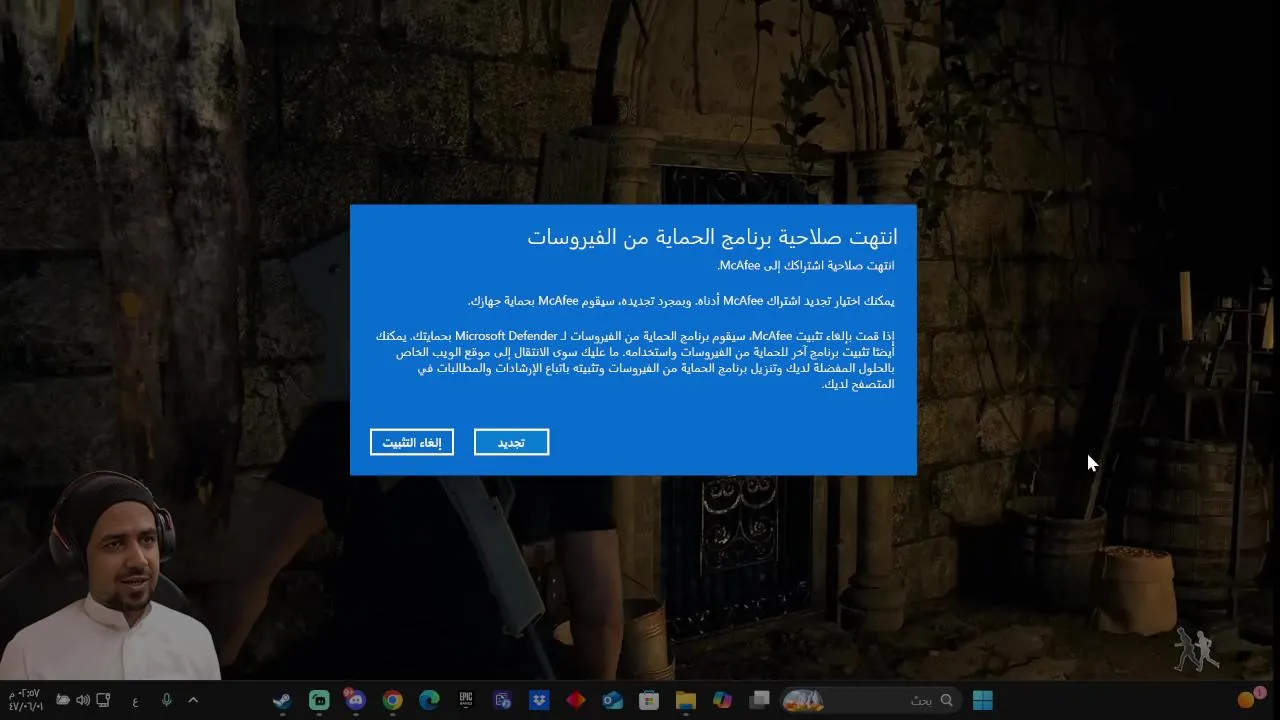Open the network tray icon
The width and height of the screenshot is (1280, 720).
point(103,700)
